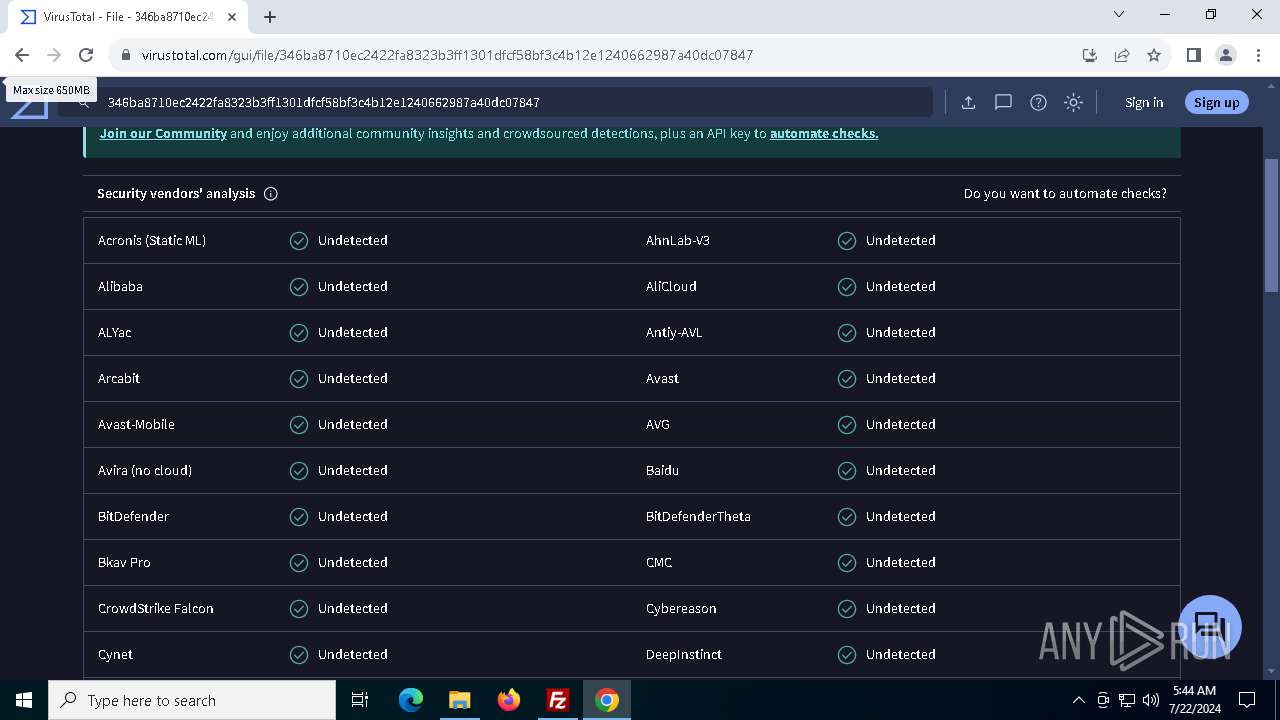Click the Antiy-AVL vendor name

tap(674, 332)
